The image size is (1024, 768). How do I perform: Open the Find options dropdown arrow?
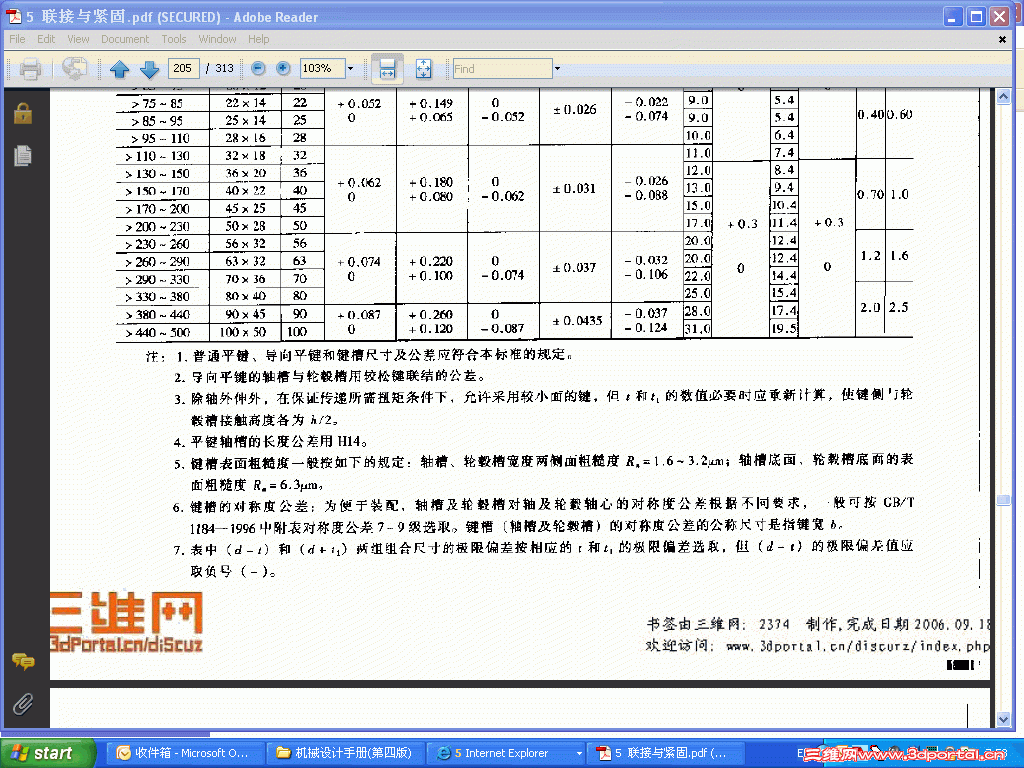pos(556,69)
